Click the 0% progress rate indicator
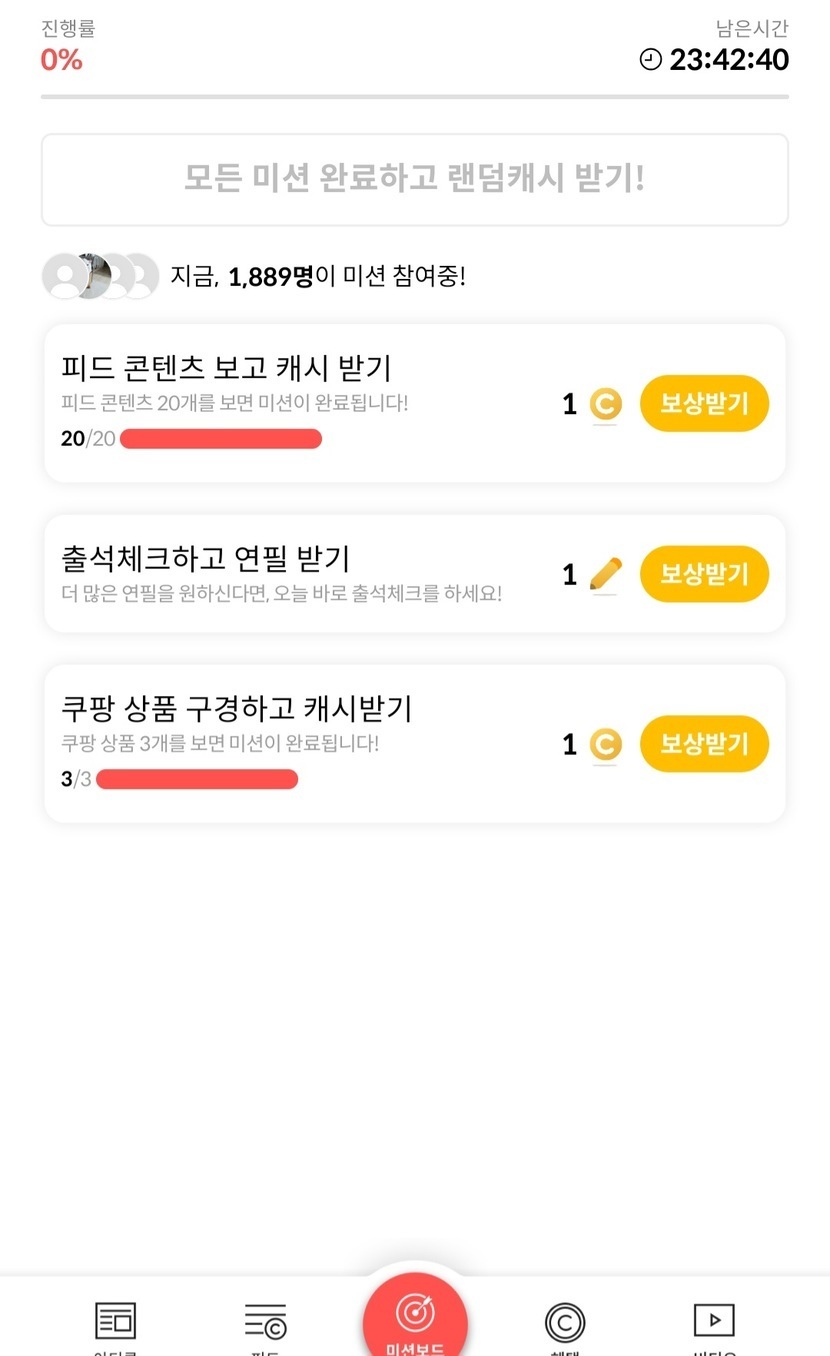This screenshot has height=1356, width=830. (x=62, y=60)
